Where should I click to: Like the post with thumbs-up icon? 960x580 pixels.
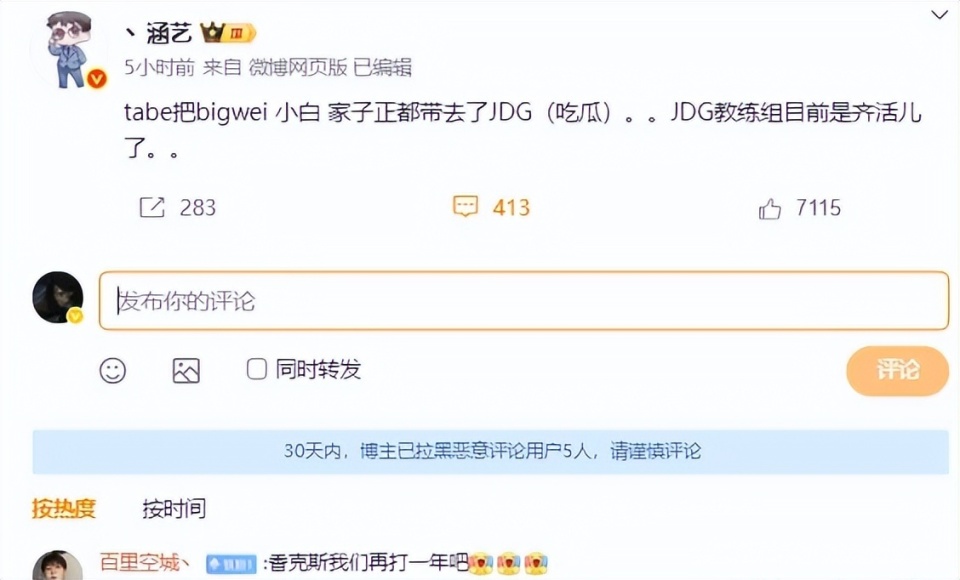[770, 208]
